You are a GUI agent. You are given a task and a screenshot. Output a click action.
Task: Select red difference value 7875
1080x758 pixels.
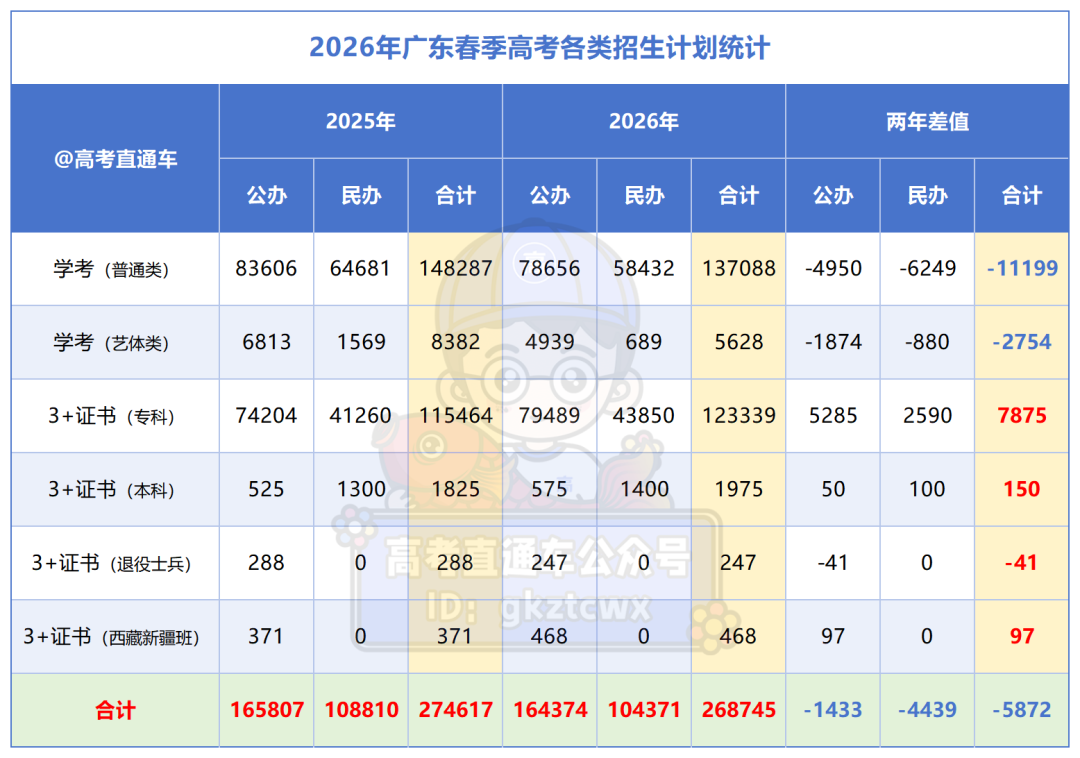pyautogui.click(x=1021, y=416)
